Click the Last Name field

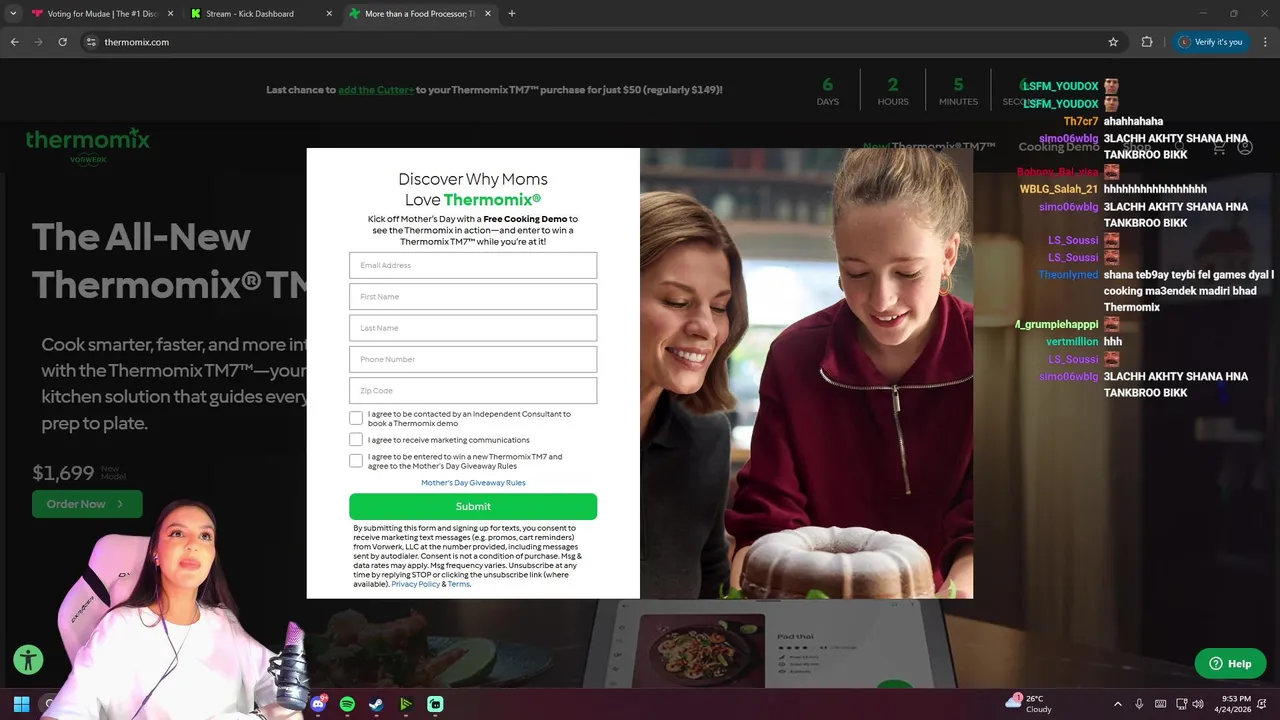point(473,328)
